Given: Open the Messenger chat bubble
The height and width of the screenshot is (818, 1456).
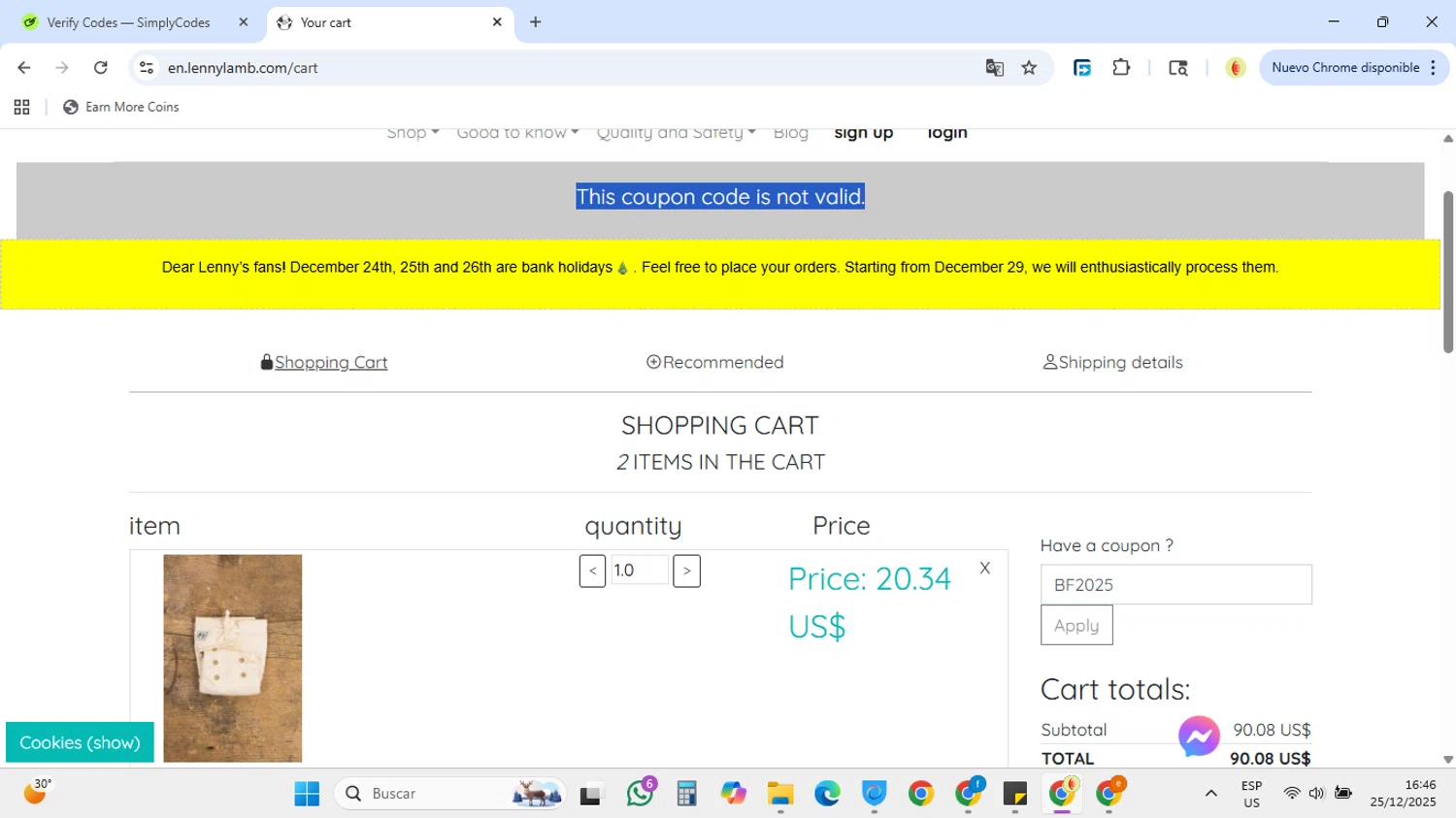Looking at the screenshot, I should pyautogui.click(x=1199, y=736).
